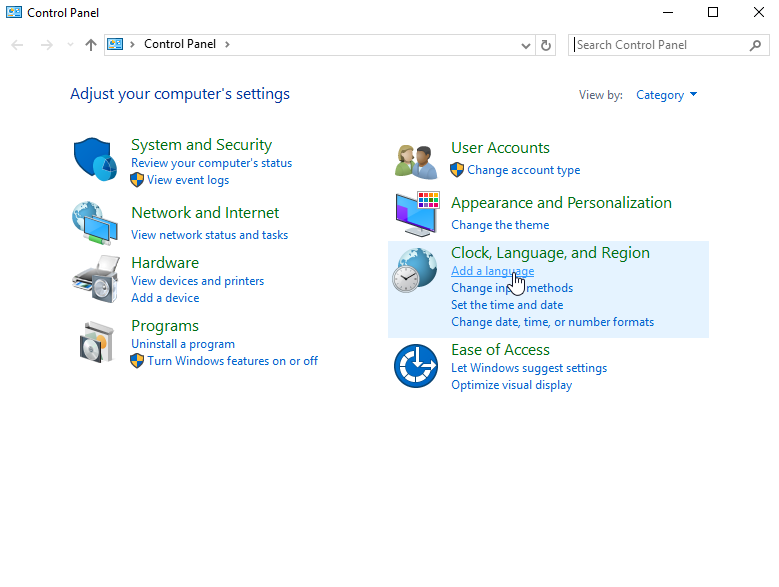Open the Ease of Access icon
The image size is (779, 587).
pyautogui.click(x=416, y=366)
